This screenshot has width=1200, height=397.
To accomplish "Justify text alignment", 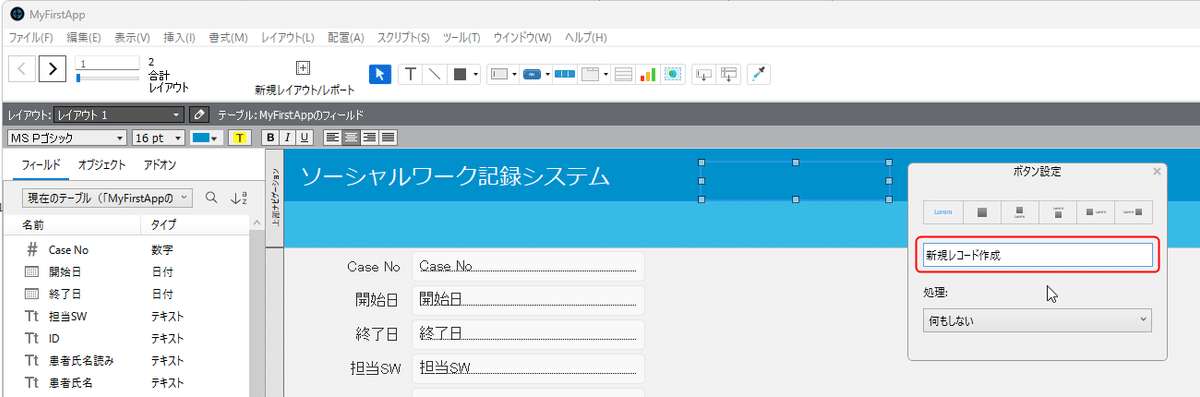I will [x=388, y=137].
